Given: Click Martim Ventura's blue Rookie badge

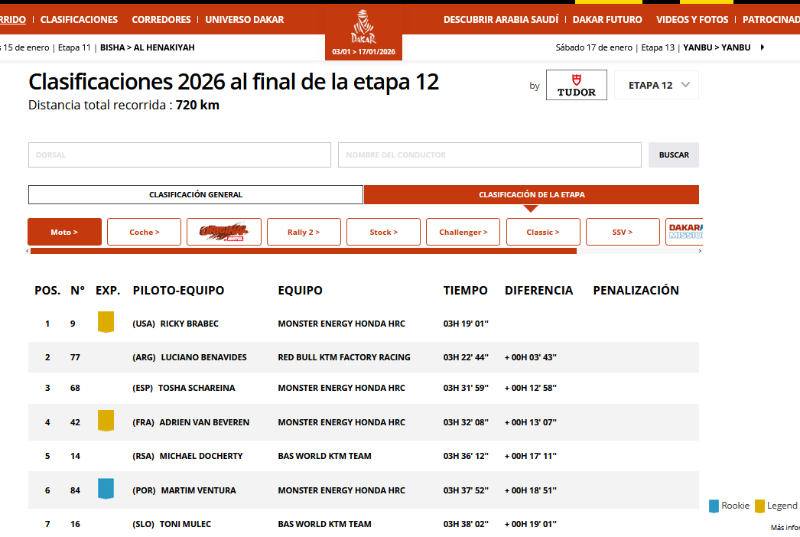Looking at the screenshot, I should [106, 489].
